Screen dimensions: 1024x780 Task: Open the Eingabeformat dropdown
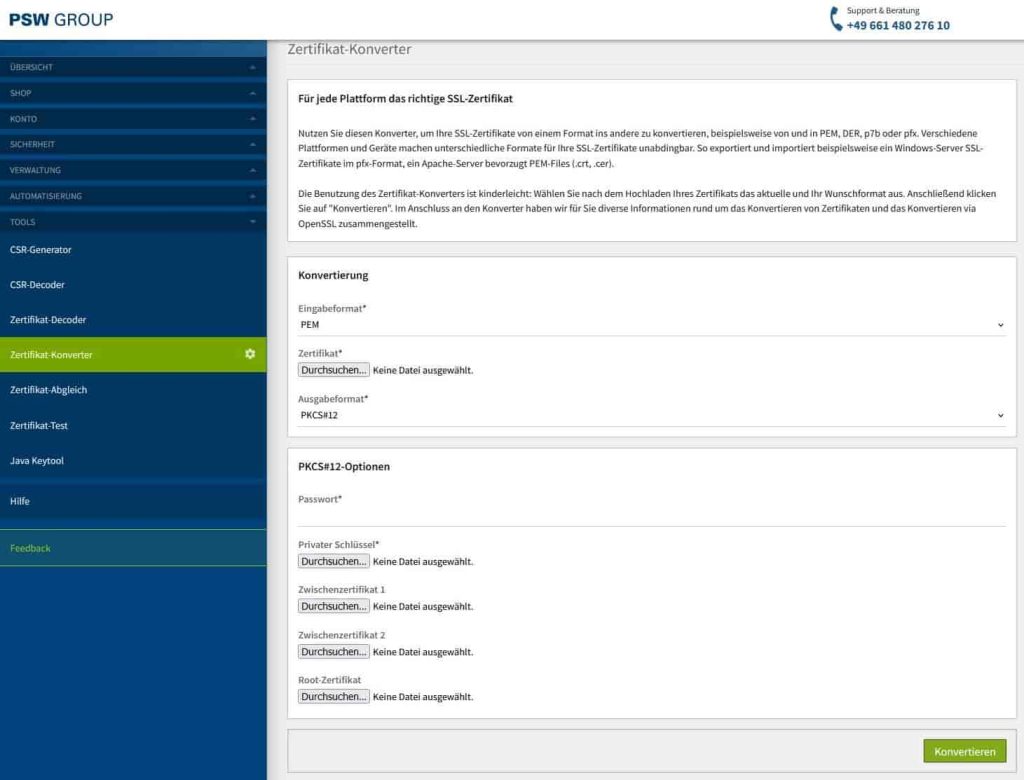click(650, 324)
